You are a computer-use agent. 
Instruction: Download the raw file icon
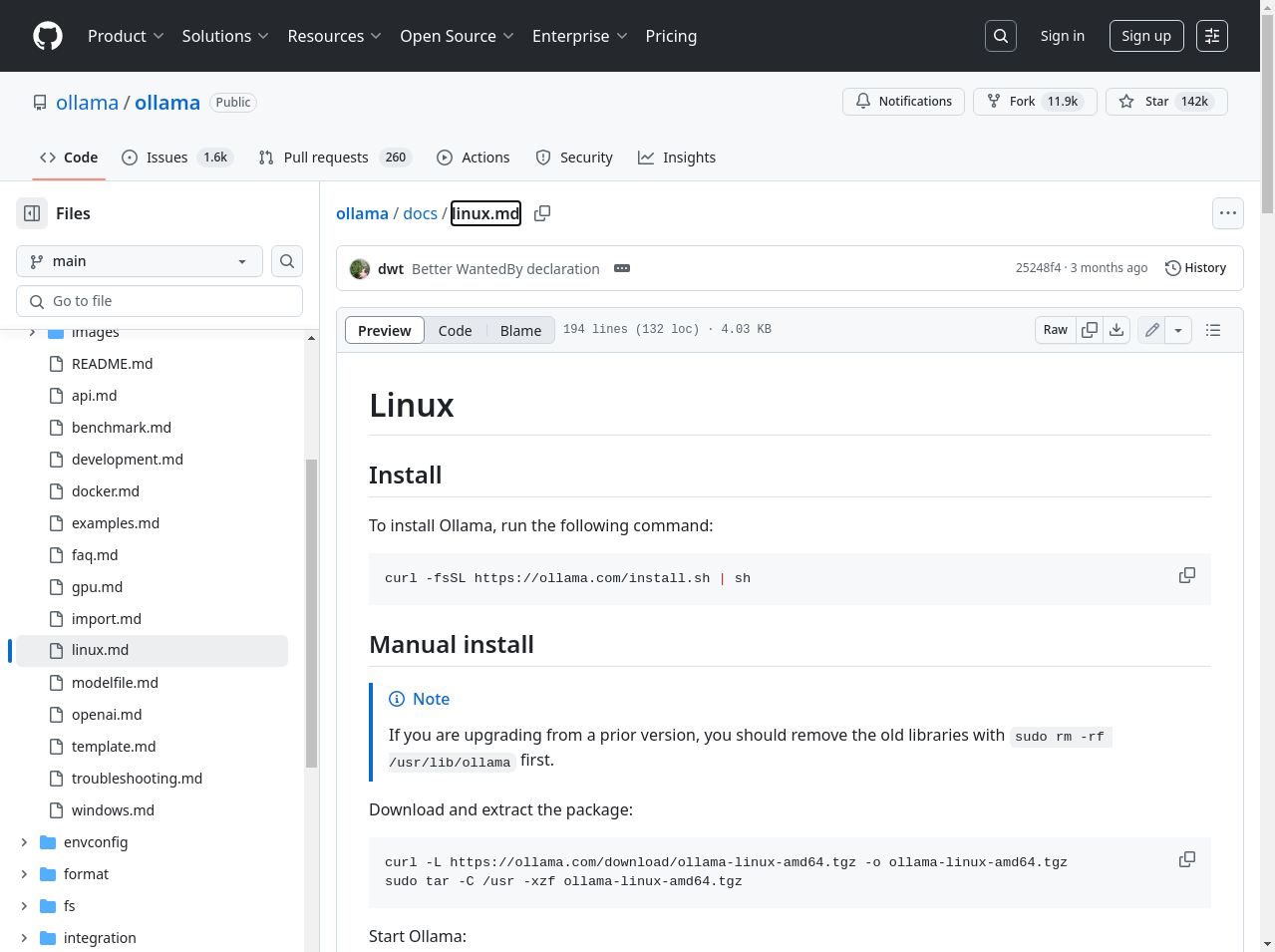(x=1116, y=330)
